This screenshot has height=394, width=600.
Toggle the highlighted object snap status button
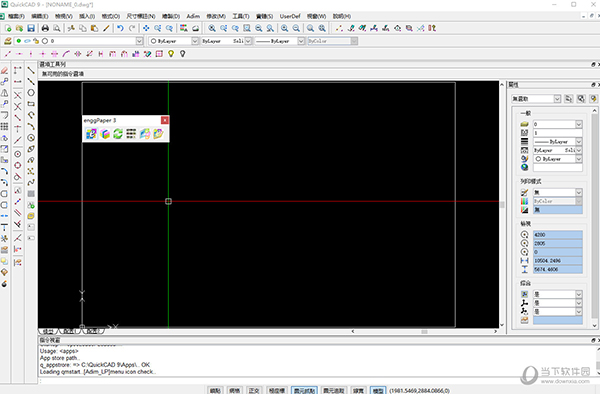click(304, 390)
